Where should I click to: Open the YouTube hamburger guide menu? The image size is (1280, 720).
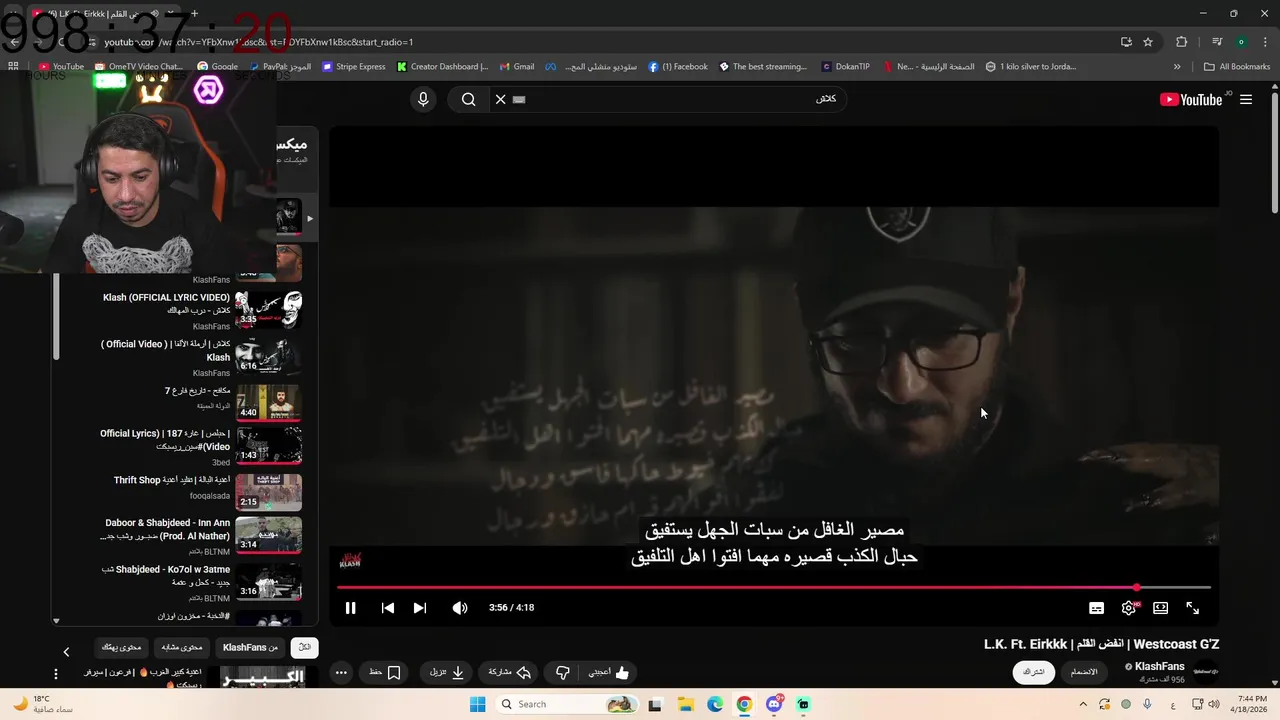click(x=1246, y=99)
